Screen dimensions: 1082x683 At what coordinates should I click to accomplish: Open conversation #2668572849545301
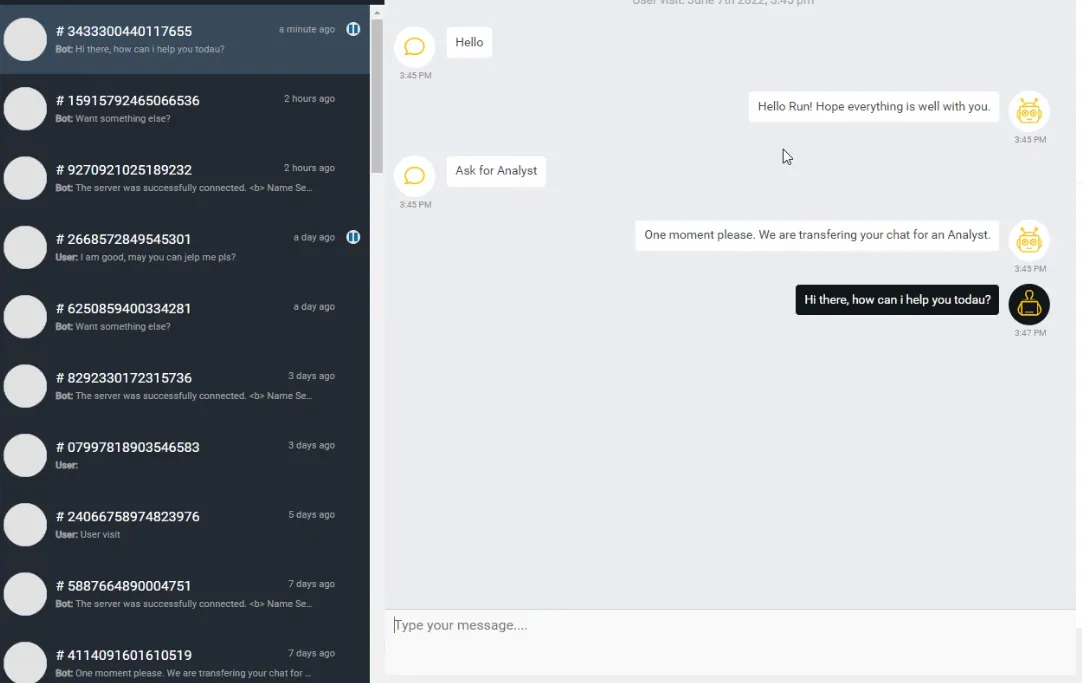[x=185, y=247]
